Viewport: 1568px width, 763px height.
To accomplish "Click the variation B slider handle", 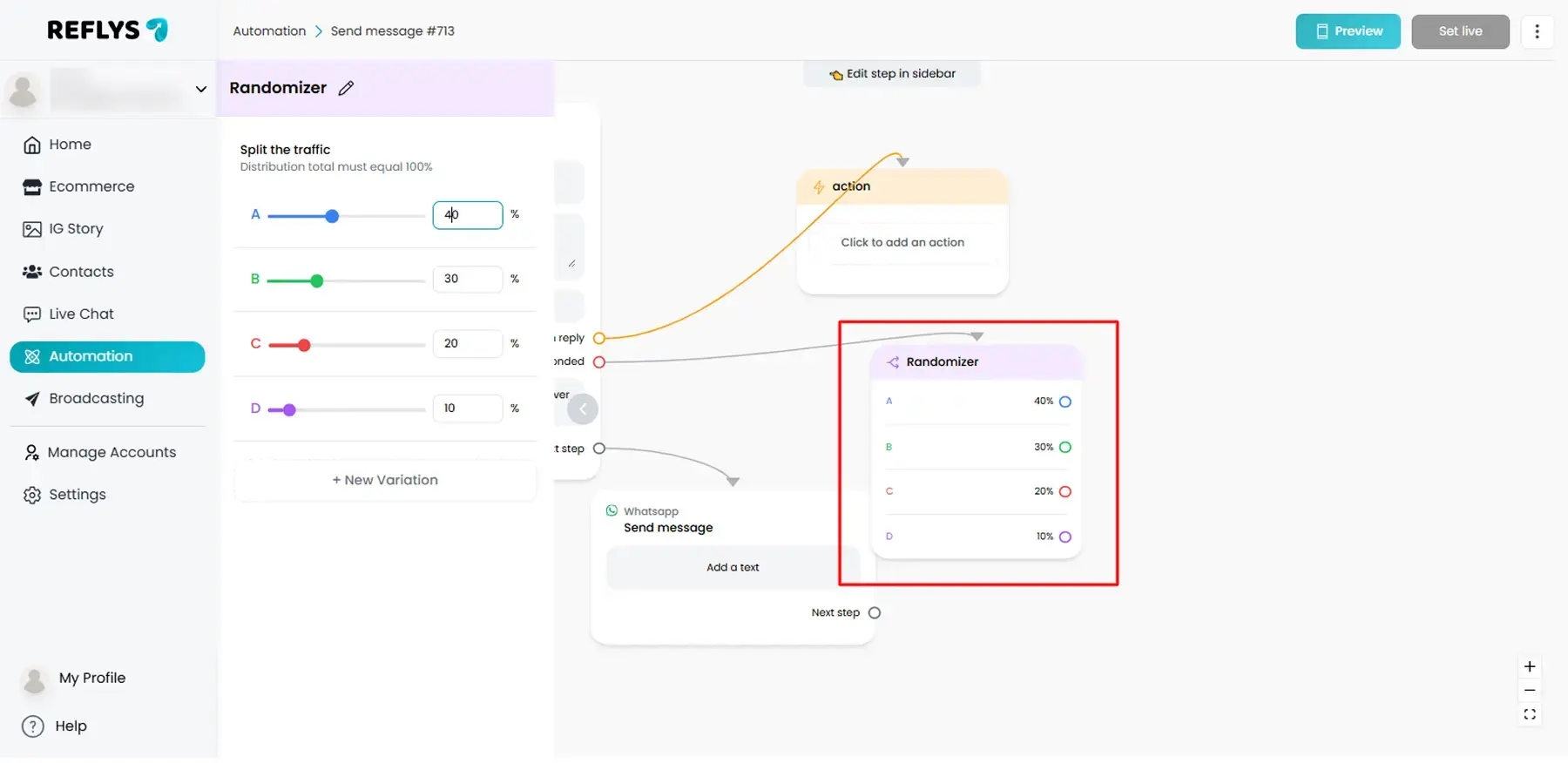I will click(x=317, y=280).
